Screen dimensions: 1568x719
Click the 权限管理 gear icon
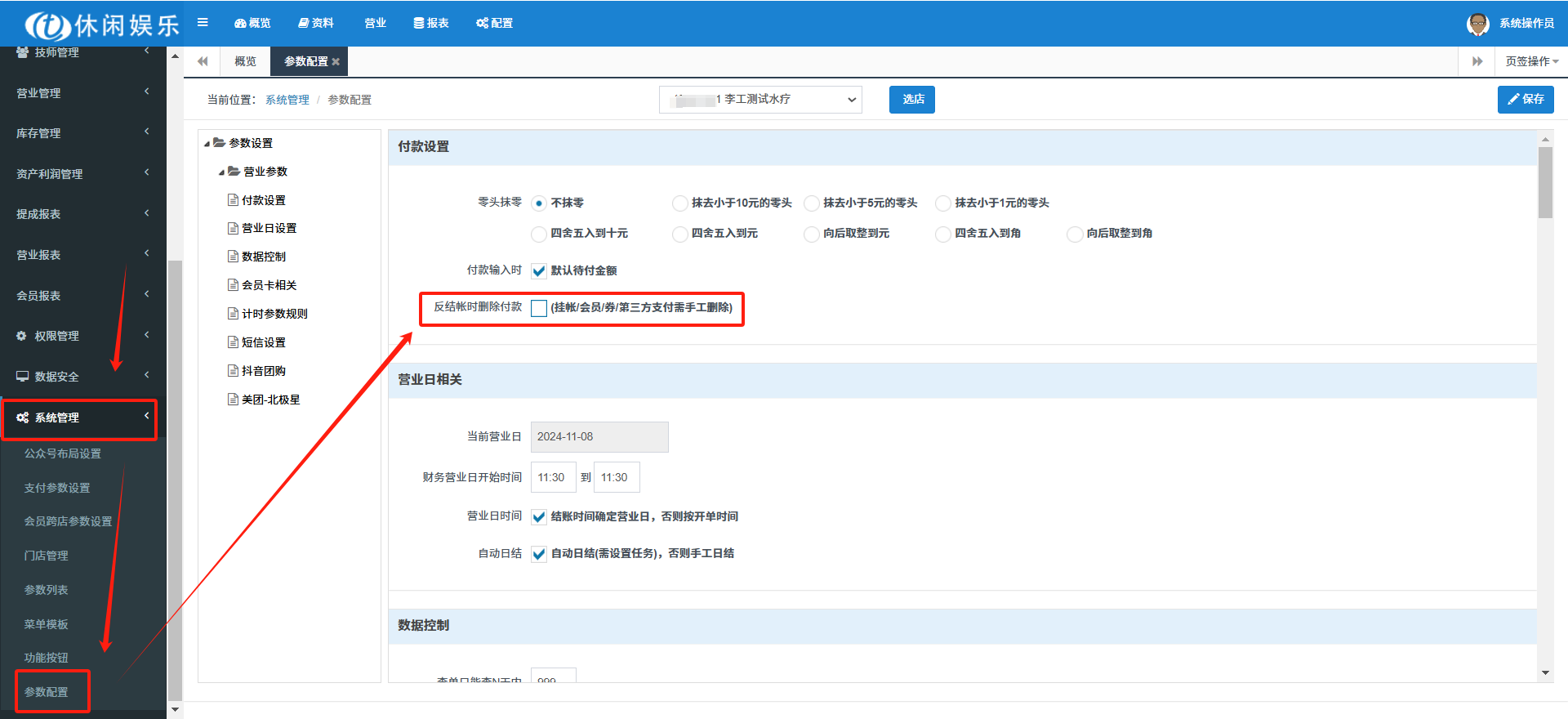[x=22, y=336]
